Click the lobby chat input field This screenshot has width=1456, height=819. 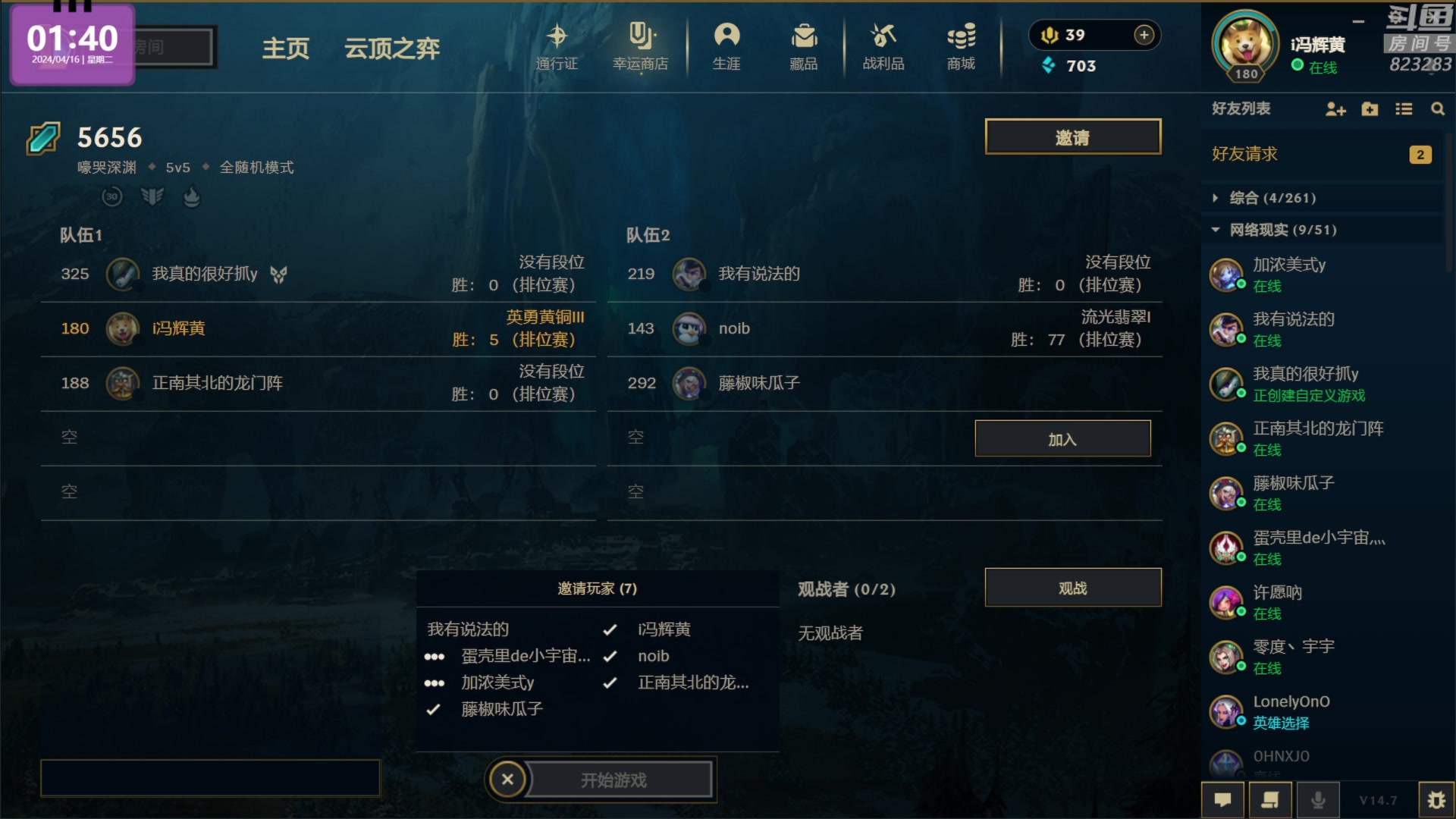point(210,778)
